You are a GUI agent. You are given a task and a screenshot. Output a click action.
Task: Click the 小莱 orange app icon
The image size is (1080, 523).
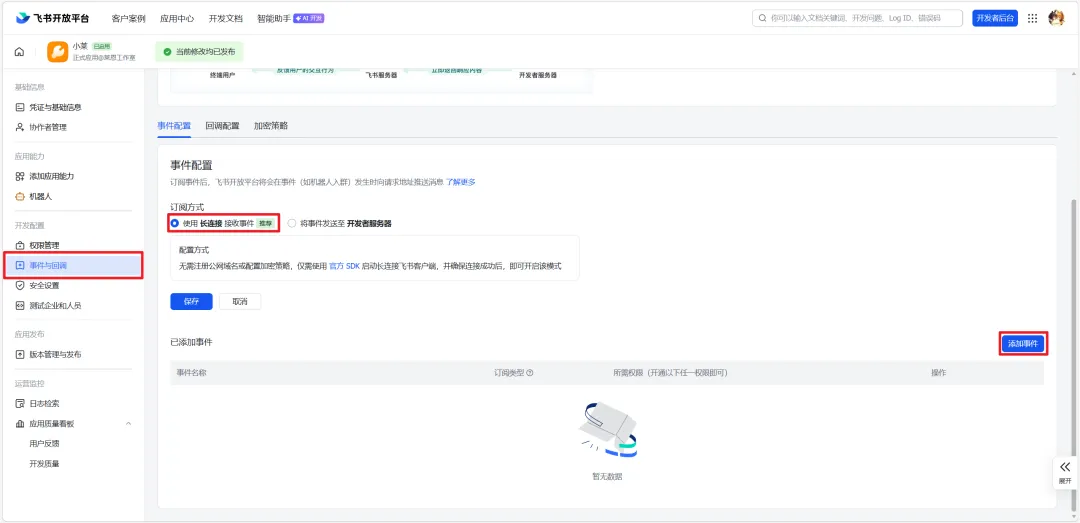57,52
